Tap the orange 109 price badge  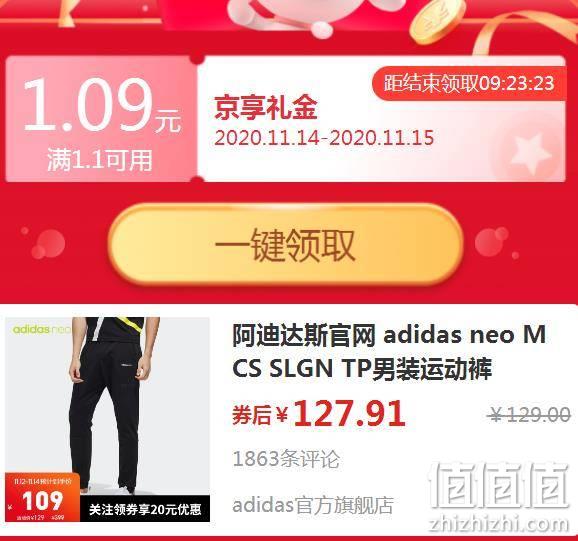pyautogui.click(x=42, y=498)
